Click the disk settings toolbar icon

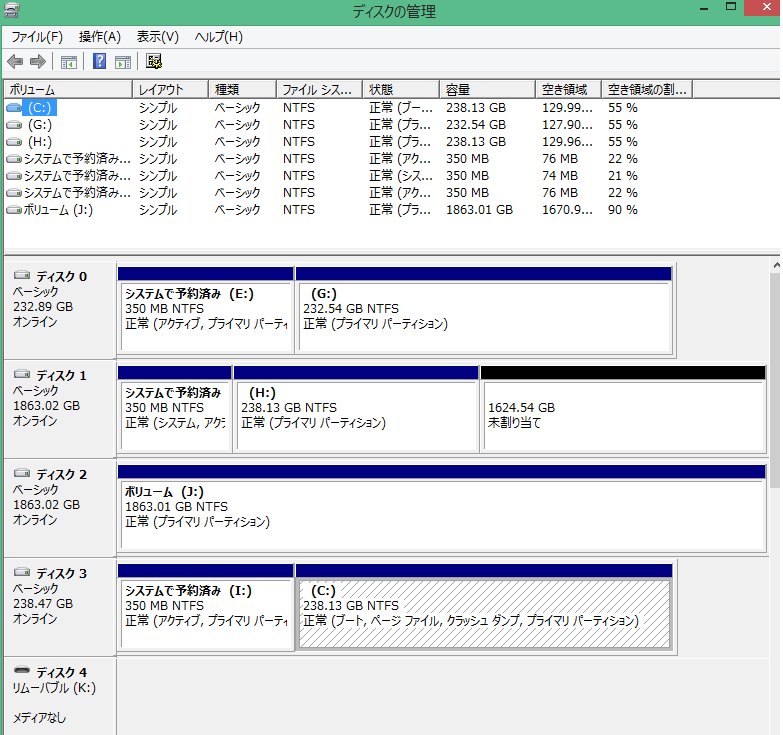(154, 62)
